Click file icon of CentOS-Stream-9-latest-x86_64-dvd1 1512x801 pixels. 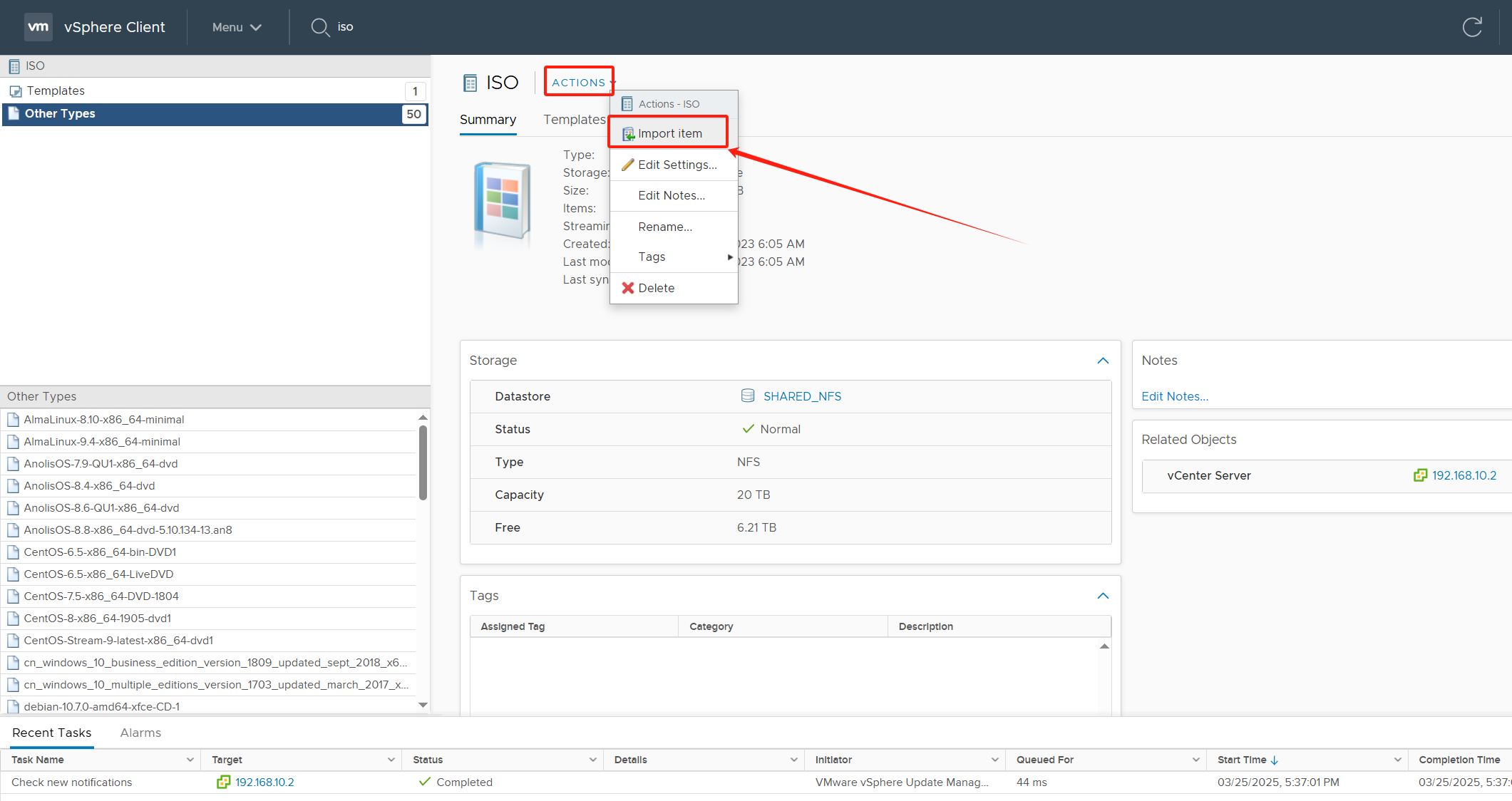(13, 641)
